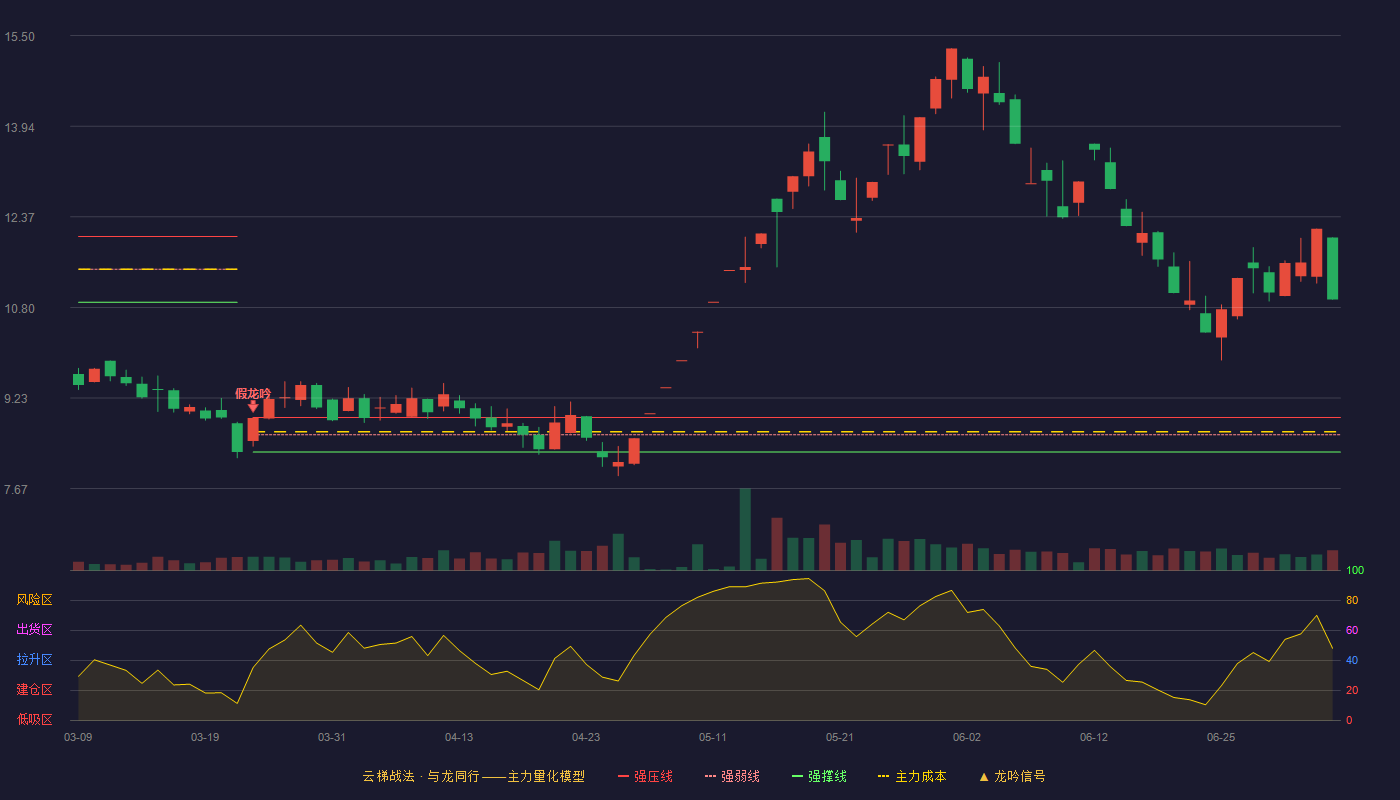Select the 低吸区 zone label
This screenshot has height=800, width=1400.
click(34, 719)
